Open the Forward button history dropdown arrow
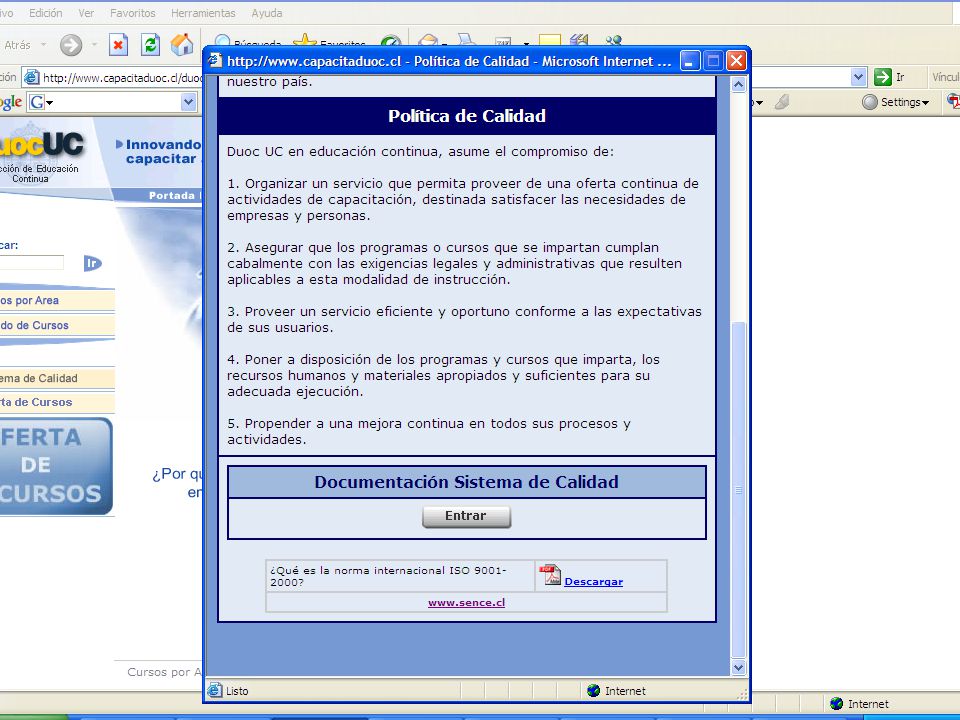Screen dimensions: 960x720 [x=94, y=45]
